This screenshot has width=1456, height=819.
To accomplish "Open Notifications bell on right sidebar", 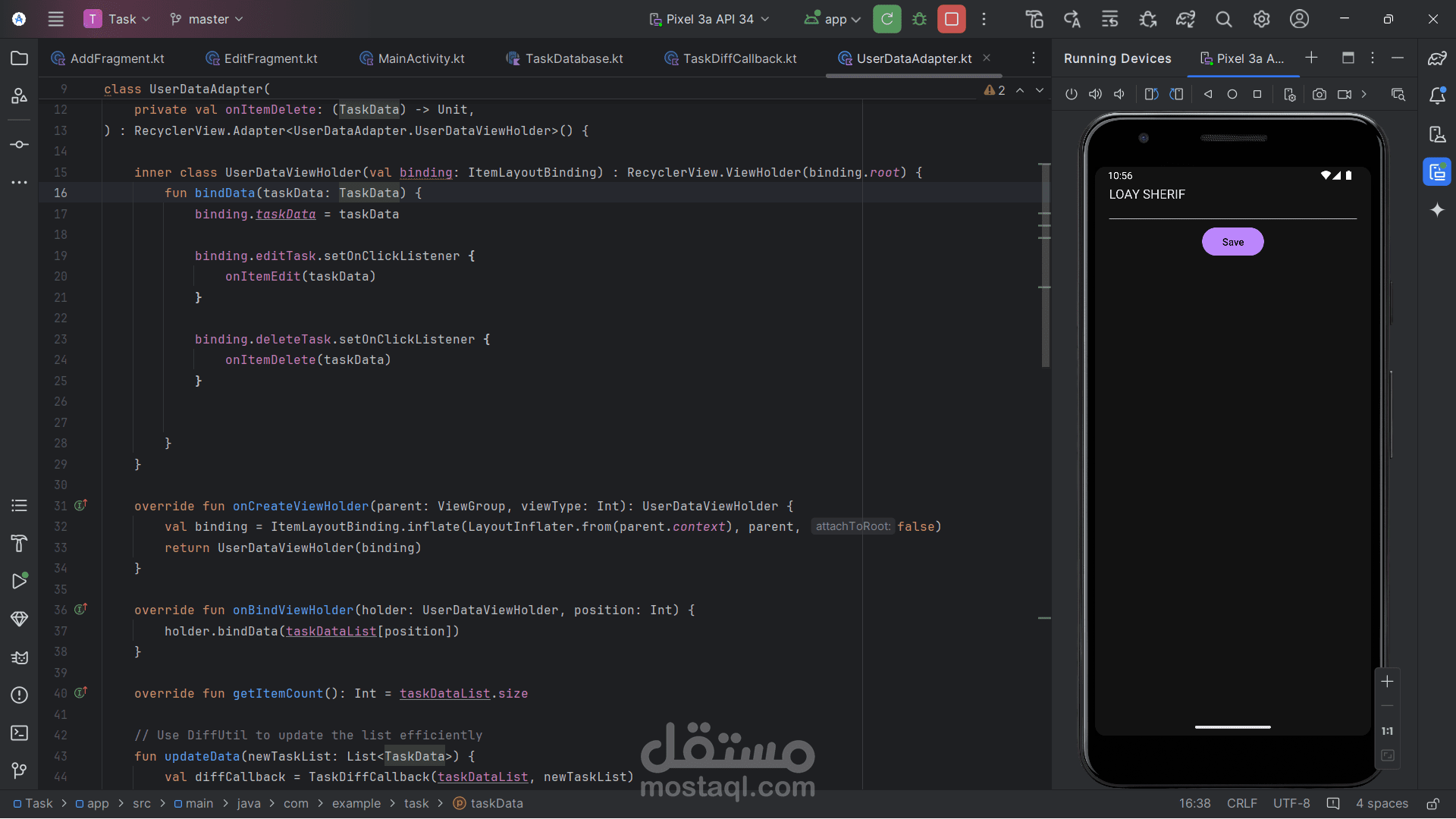I will pyautogui.click(x=1437, y=96).
